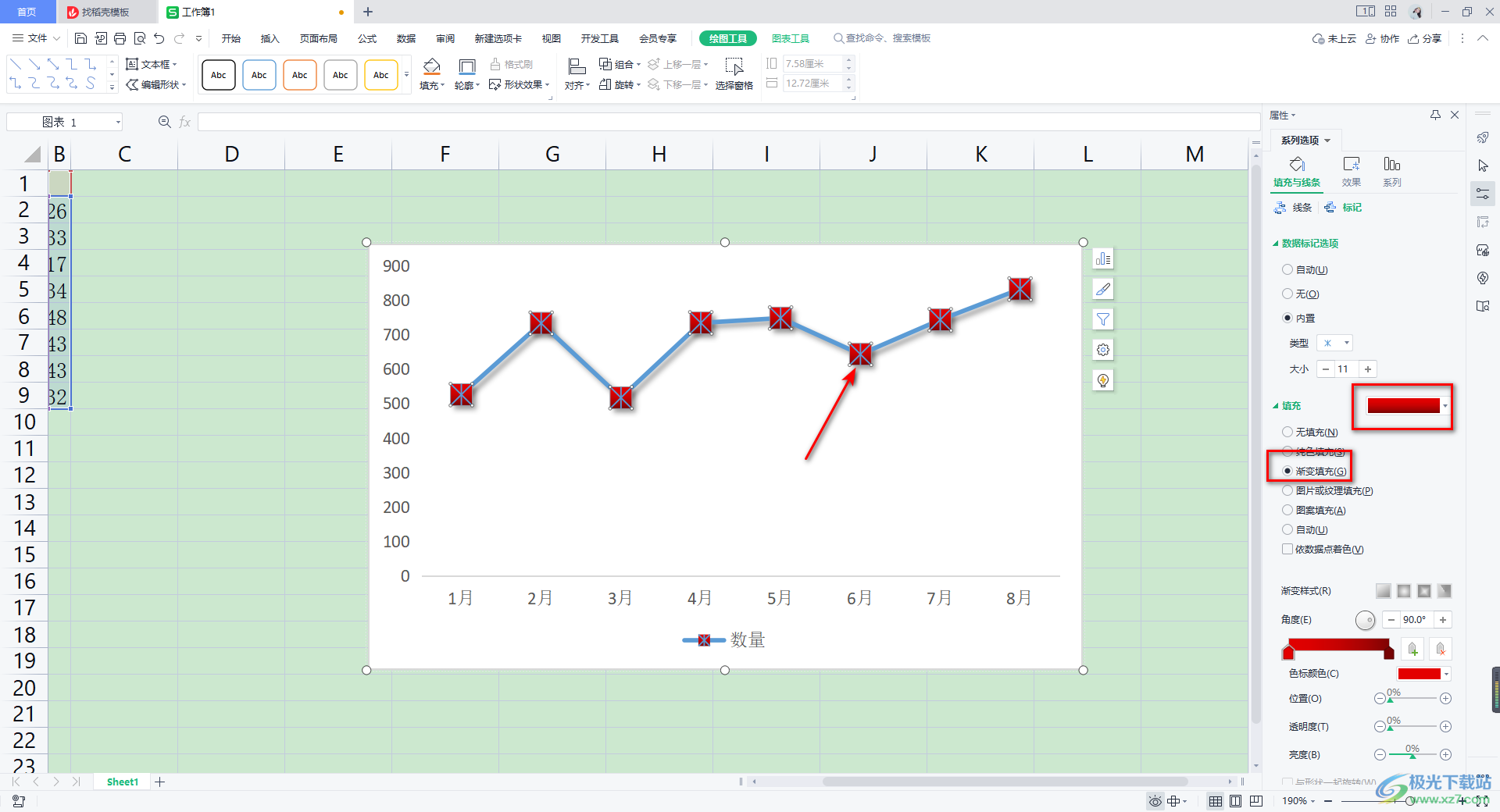
Task: Switch to Page Layout view in status bar
Action: (1235, 801)
